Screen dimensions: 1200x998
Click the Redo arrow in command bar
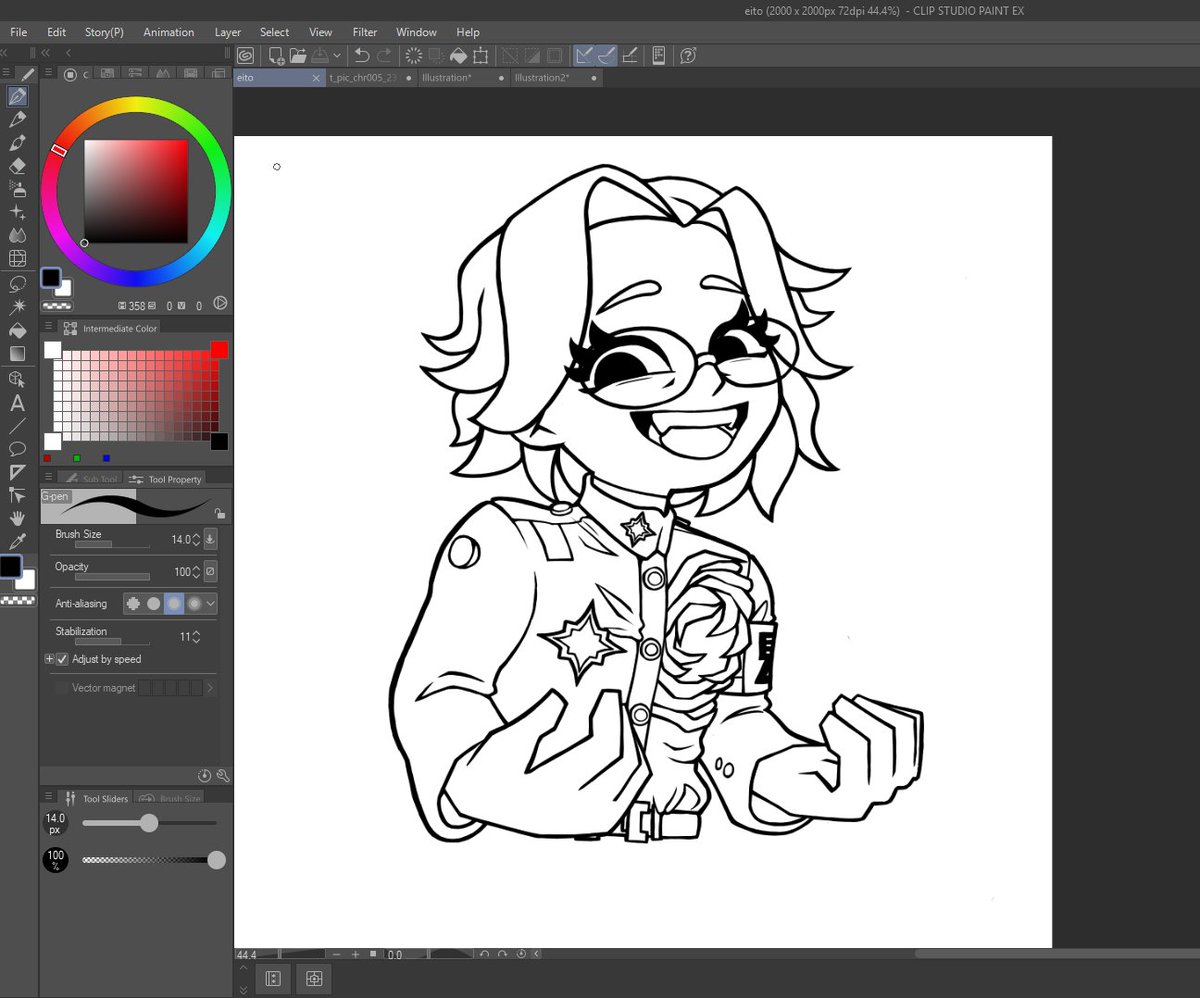pyautogui.click(x=384, y=56)
